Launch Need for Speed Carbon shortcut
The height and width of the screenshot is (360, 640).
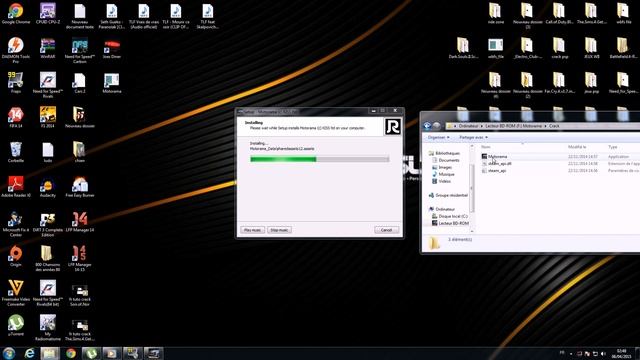pyautogui.click(x=80, y=50)
